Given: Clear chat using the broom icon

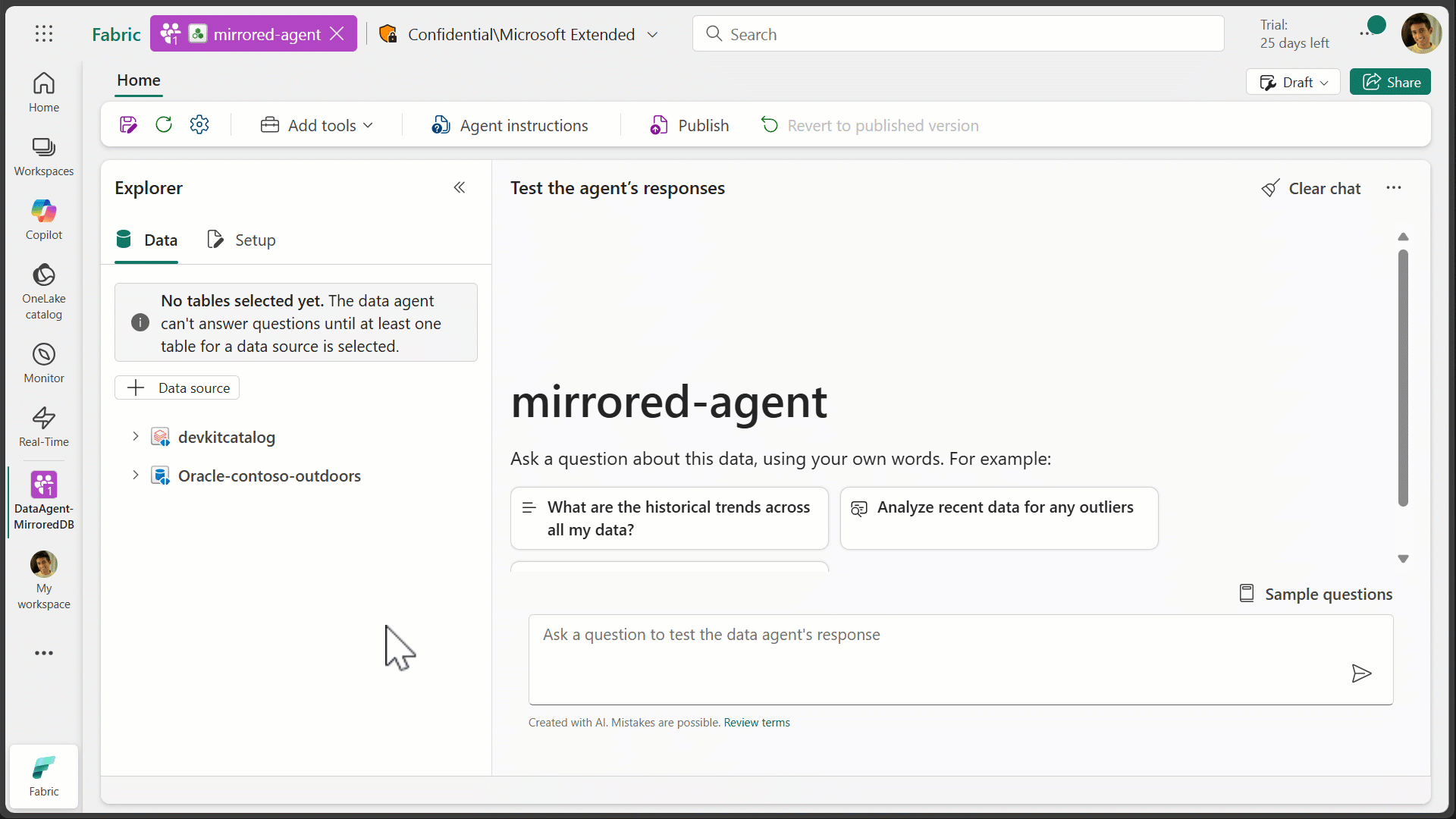Looking at the screenshot, I should pyautogui.click(x=1271, y=188).
